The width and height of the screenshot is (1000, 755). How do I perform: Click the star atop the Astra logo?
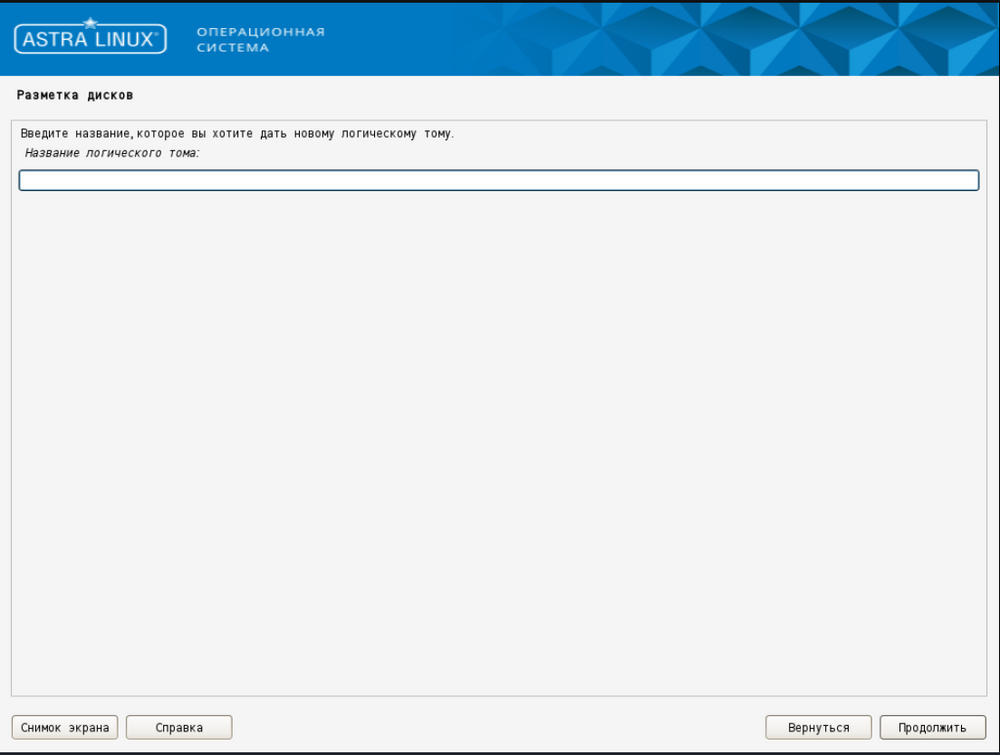click(x=90, y=22)
